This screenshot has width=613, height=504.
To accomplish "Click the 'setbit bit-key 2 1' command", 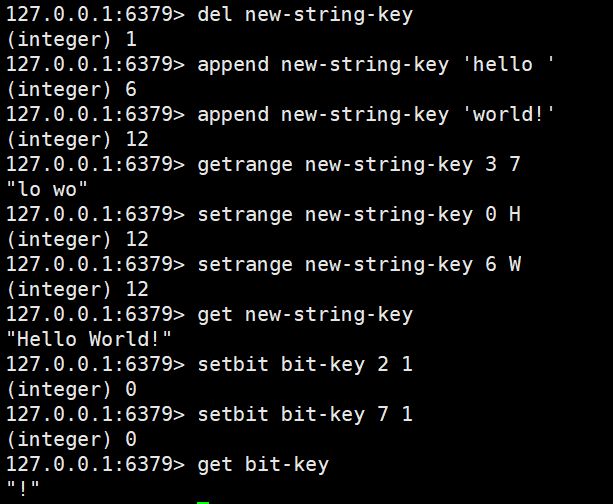I will 305,365.
